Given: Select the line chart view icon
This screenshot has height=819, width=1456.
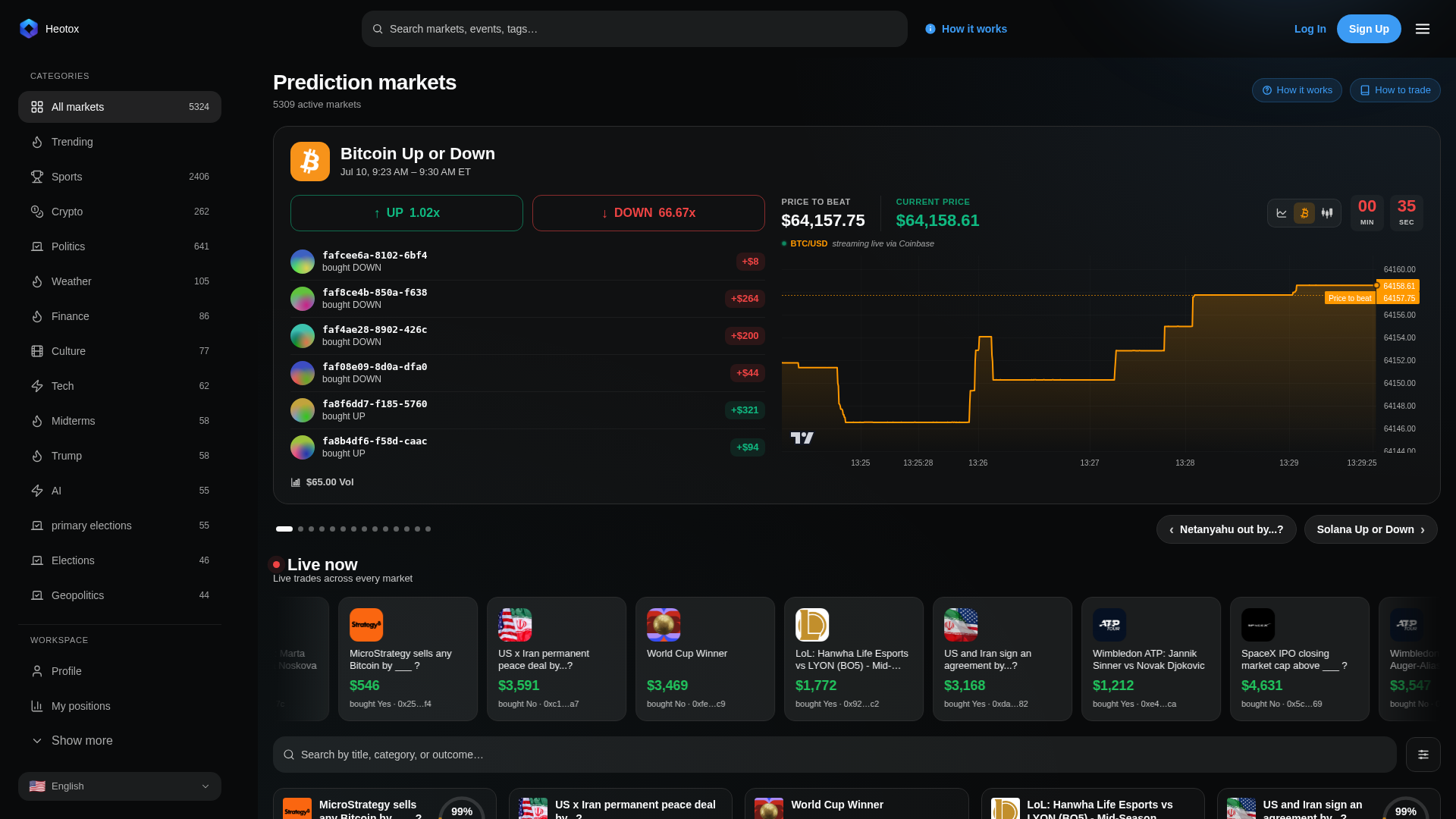Looking at the screenshot, I should [x=1282, y=213].
